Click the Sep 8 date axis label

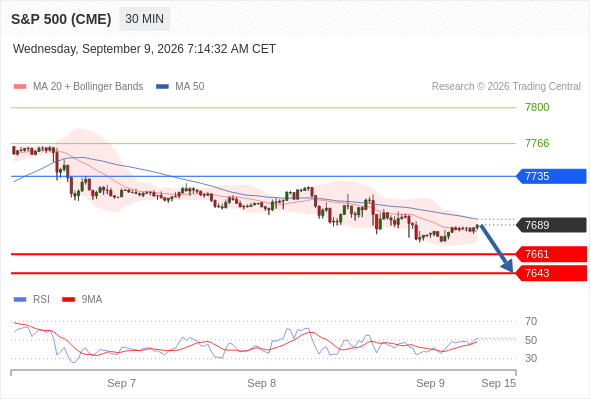262,383
